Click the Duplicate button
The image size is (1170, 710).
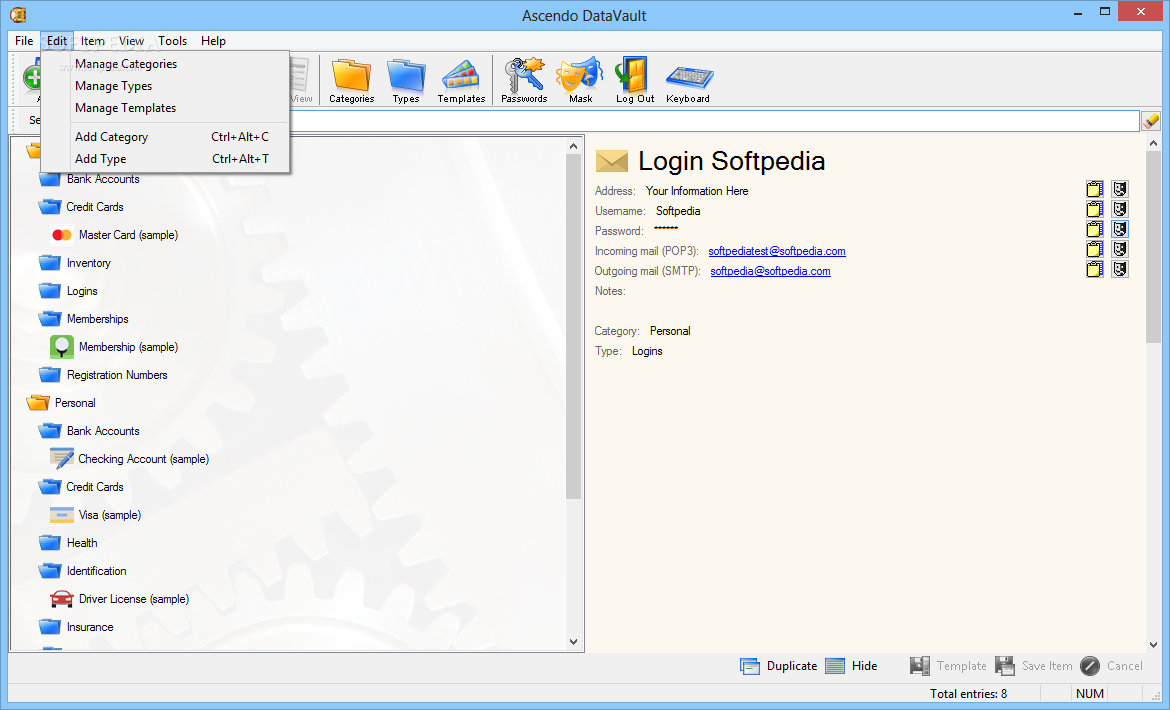(x=778, y=666)
